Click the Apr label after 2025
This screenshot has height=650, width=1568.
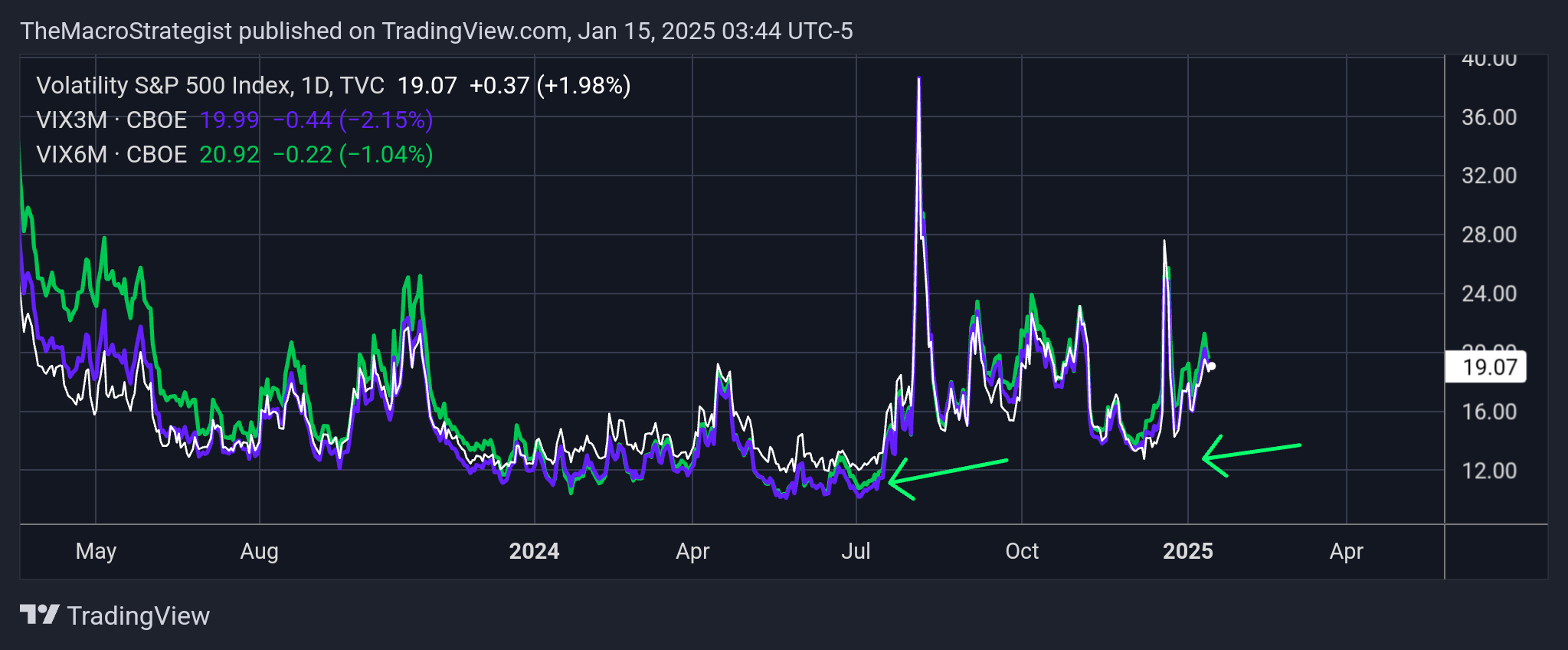pyautogui.click(x=1347, y=552)
